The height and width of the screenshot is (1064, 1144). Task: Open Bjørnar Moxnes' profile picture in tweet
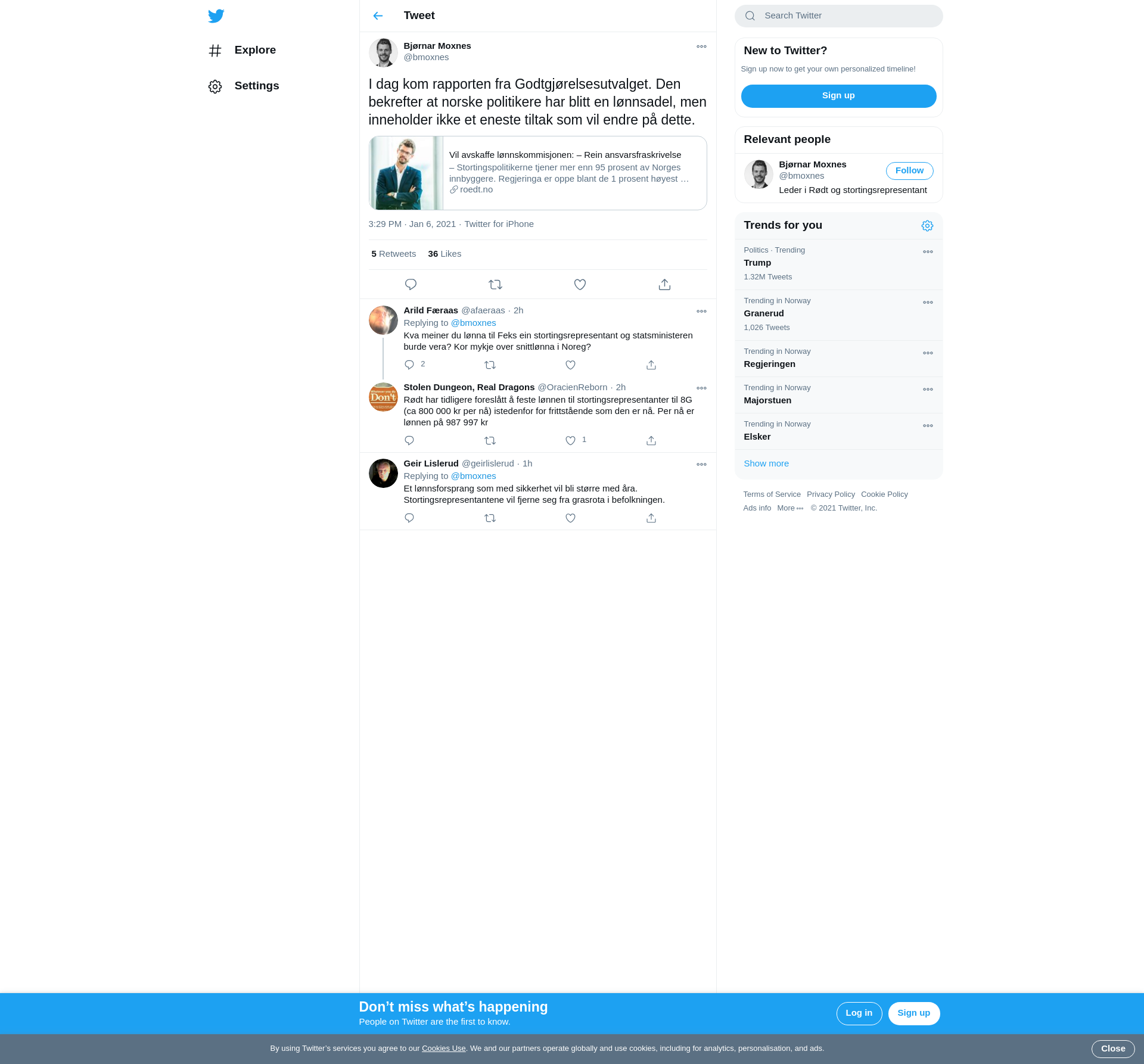click(x=383, y=52)
